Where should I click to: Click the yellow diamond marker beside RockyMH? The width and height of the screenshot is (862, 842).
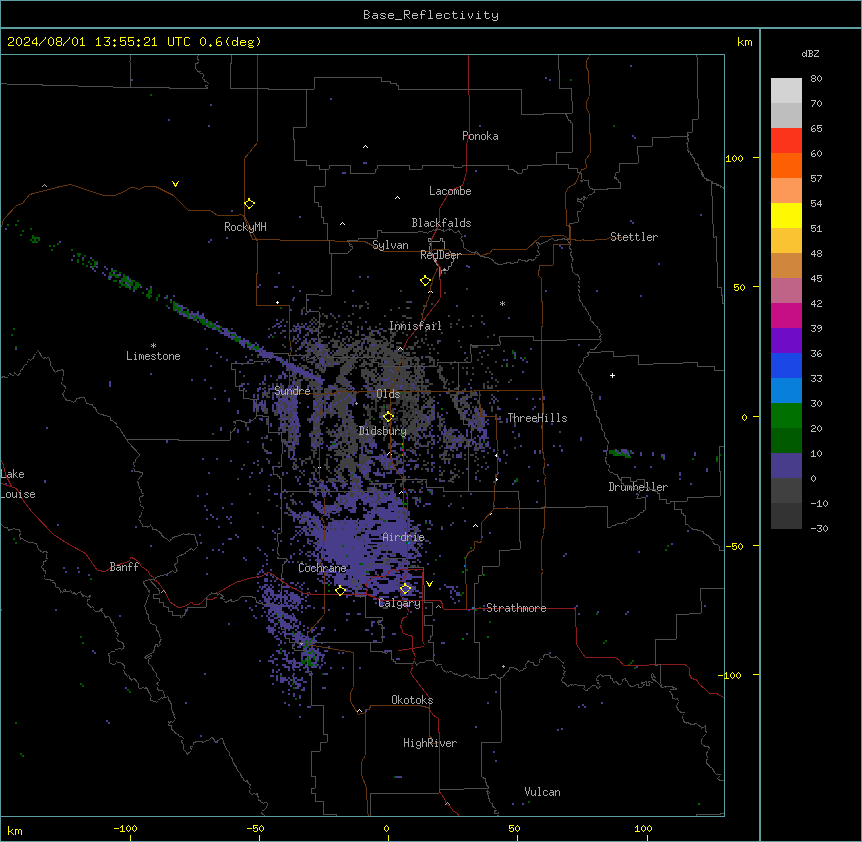tap(250, 203)
